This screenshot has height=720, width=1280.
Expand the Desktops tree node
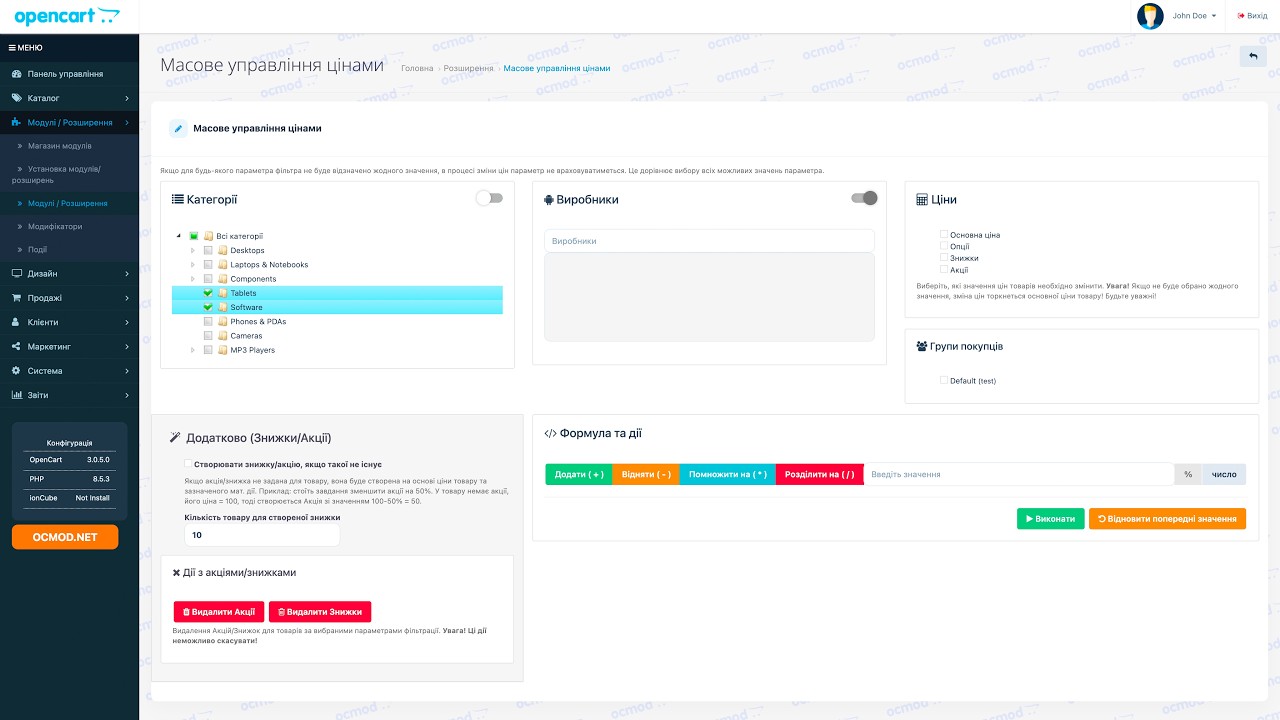193,251
